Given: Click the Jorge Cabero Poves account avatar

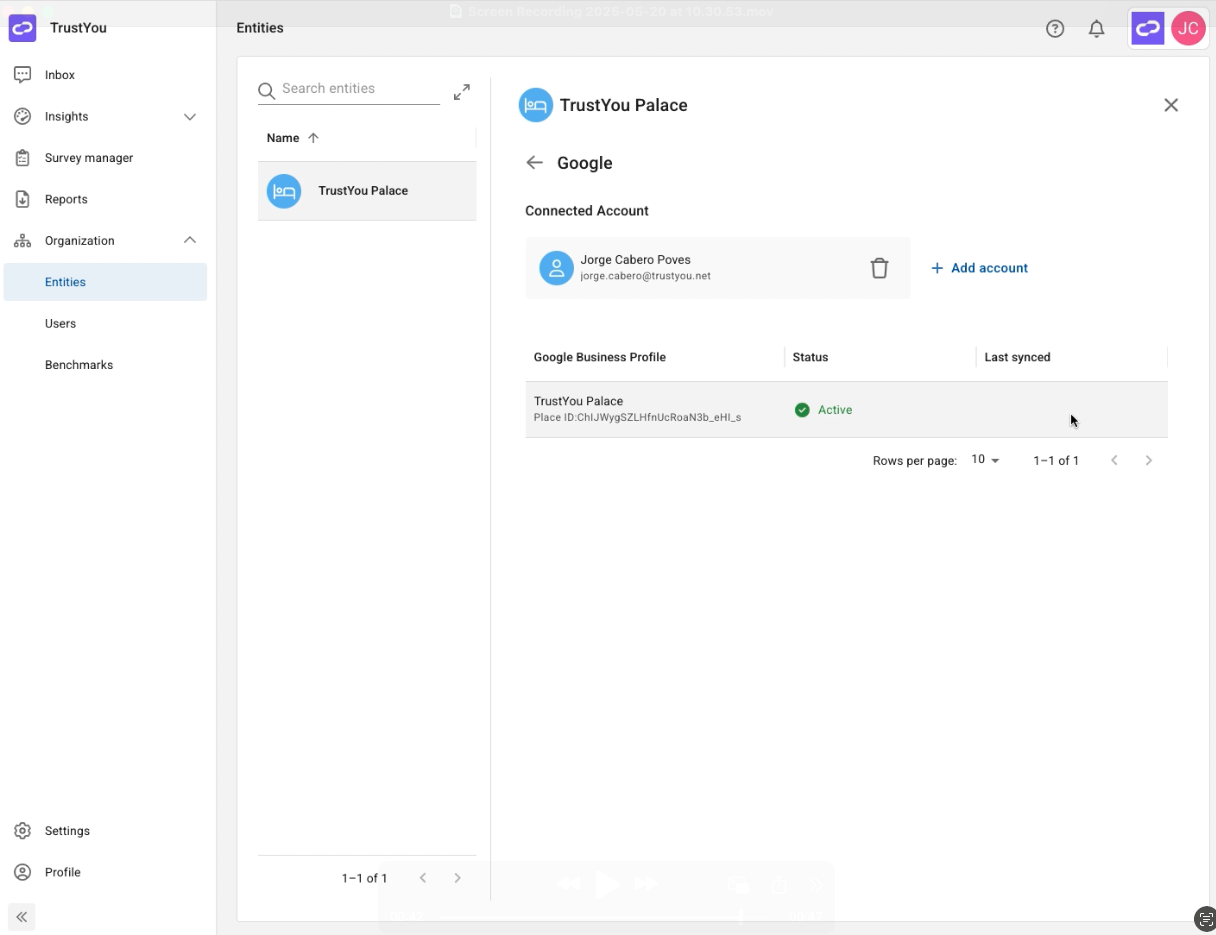Looking at the screenshot, I should 557,268.
